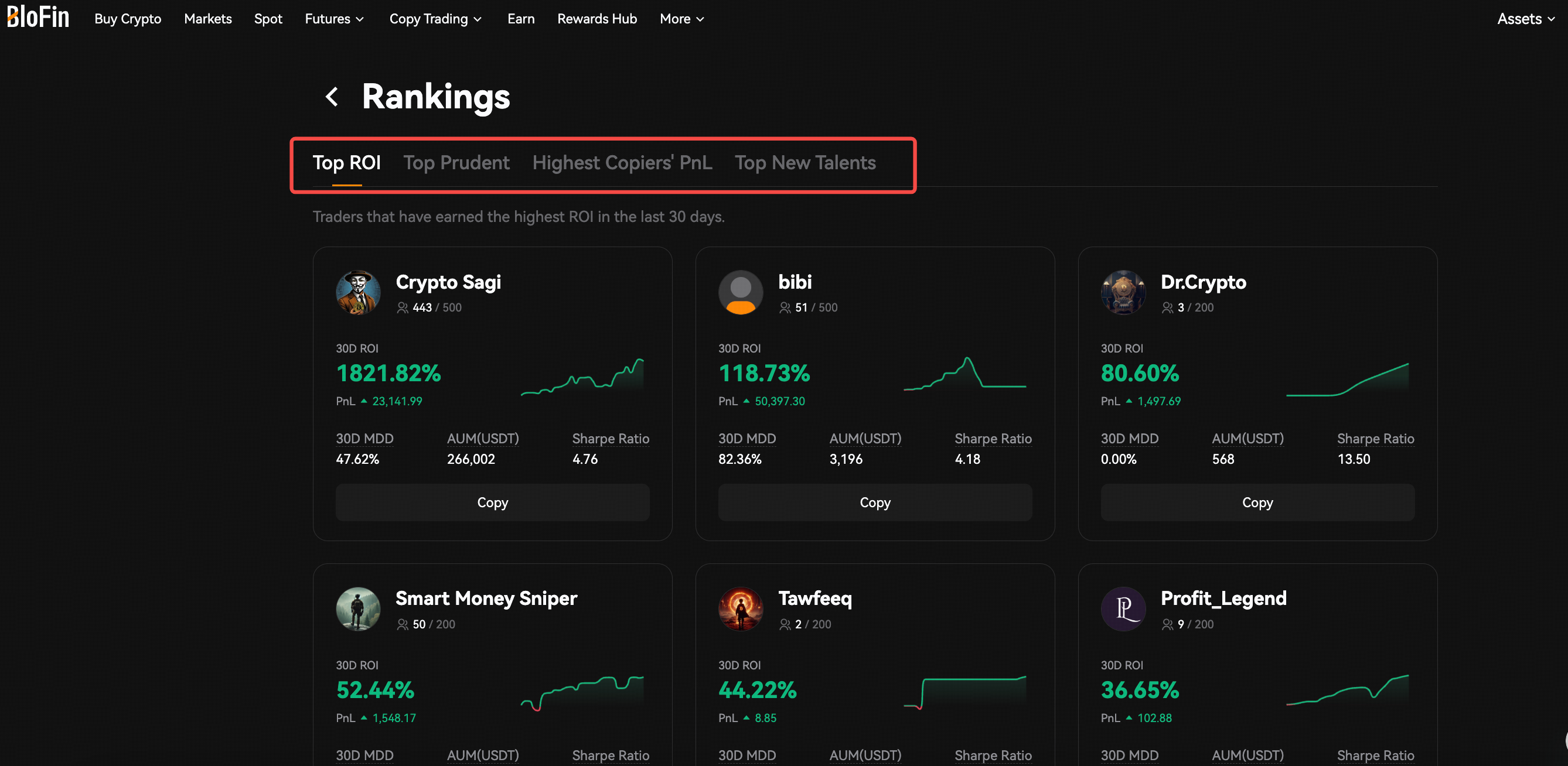The image size is (1568, 766).
Task: Click the 1821.82% ROI value
Action: (x=388, y=374)
